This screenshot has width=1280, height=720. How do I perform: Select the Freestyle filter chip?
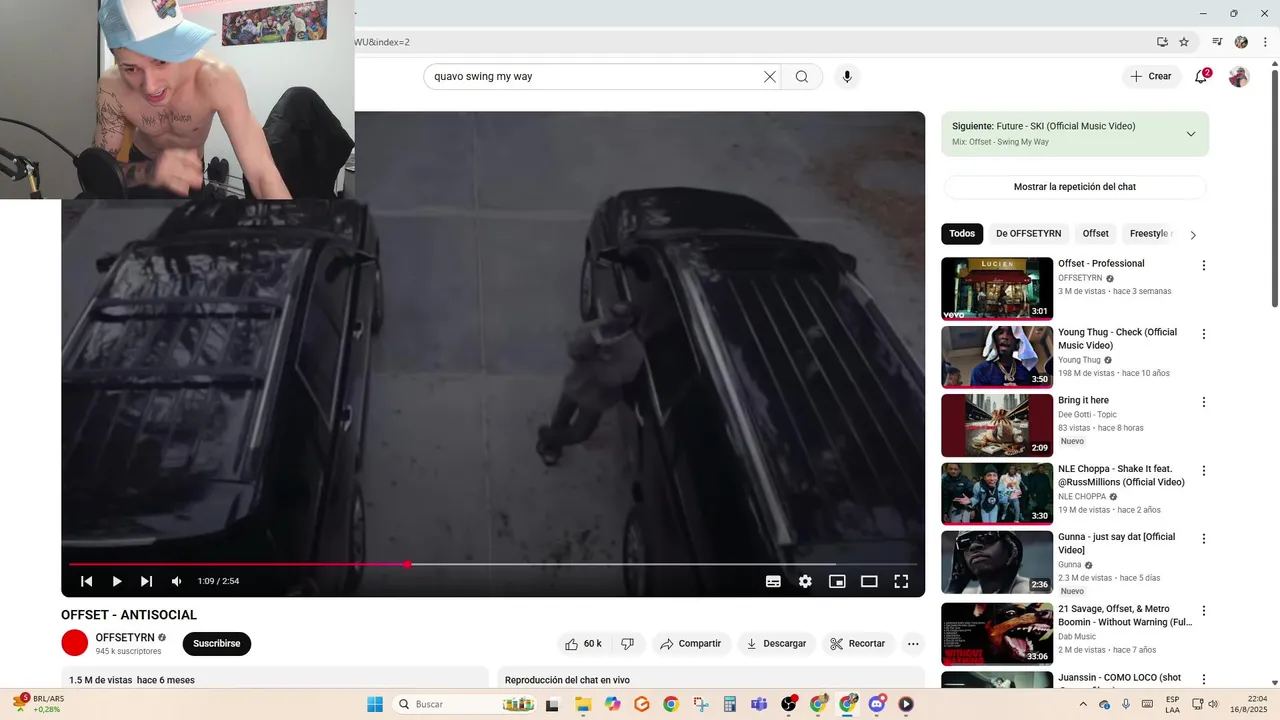click(1150, 234)
